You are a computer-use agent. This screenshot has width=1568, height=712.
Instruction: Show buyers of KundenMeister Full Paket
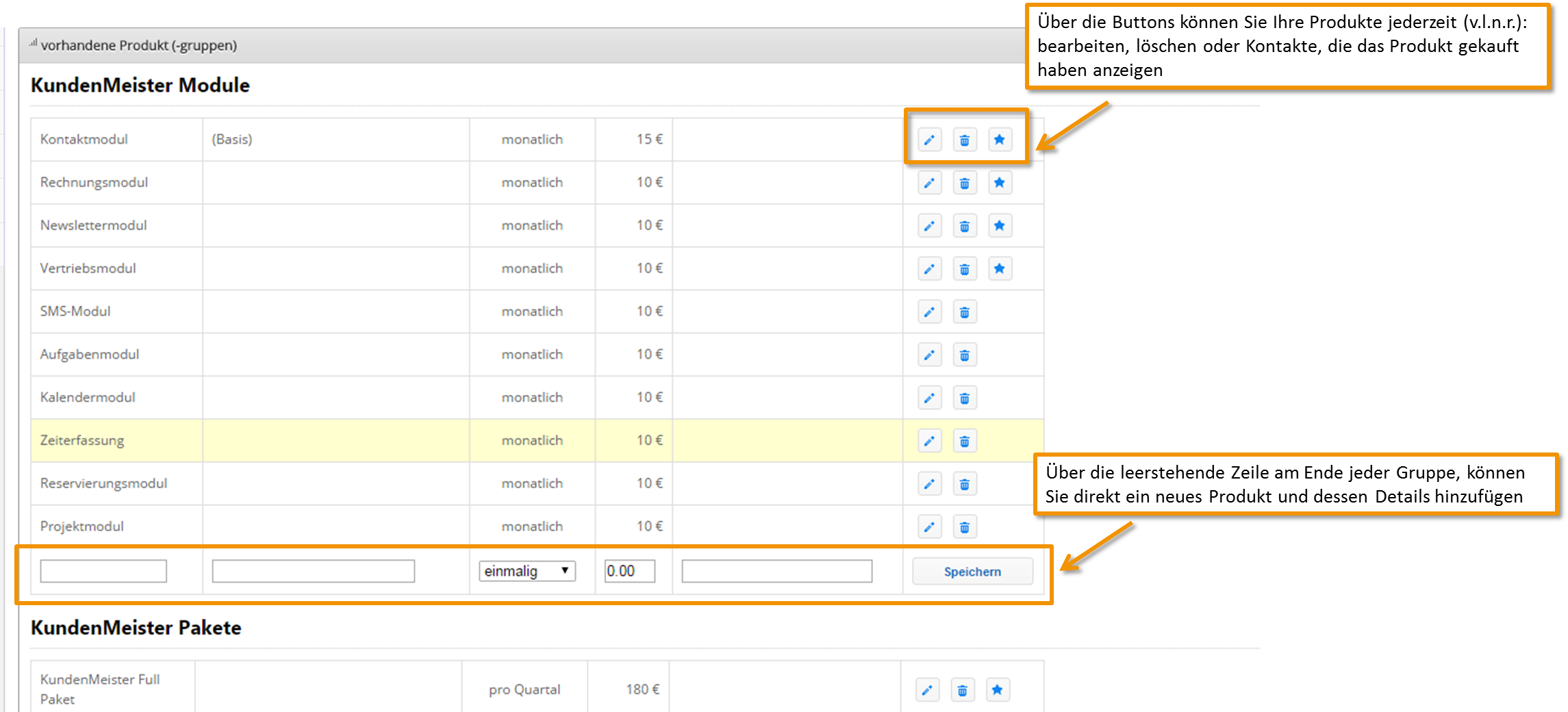(998, 690)
